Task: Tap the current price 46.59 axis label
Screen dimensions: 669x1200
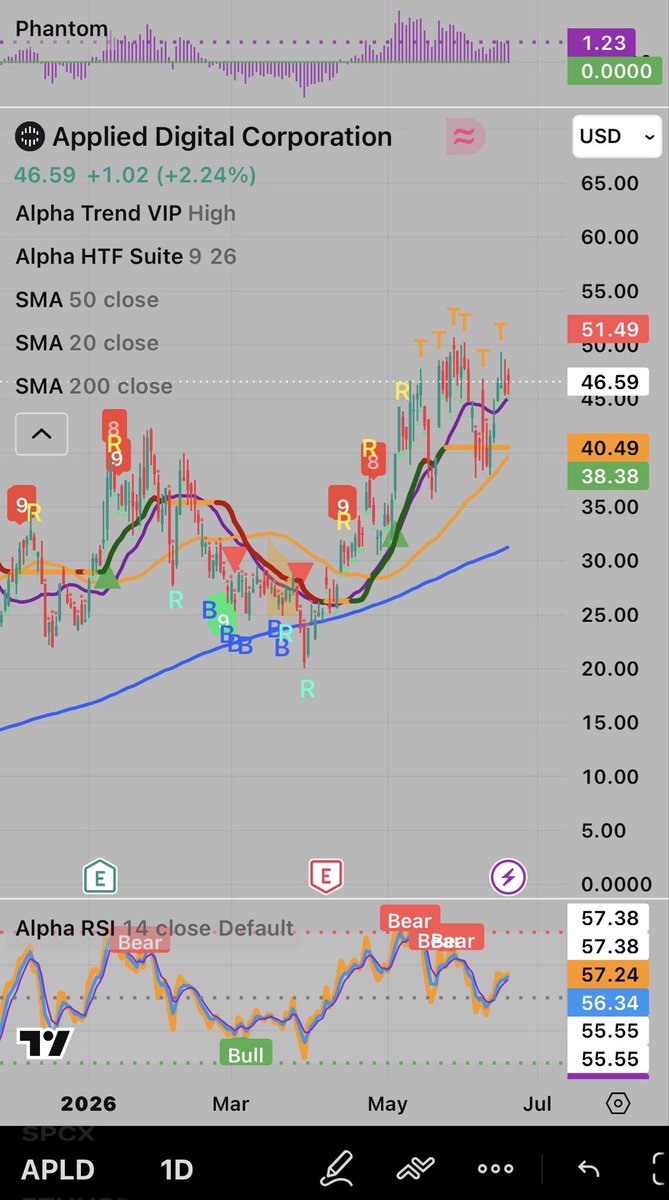Action: (609, 382)
